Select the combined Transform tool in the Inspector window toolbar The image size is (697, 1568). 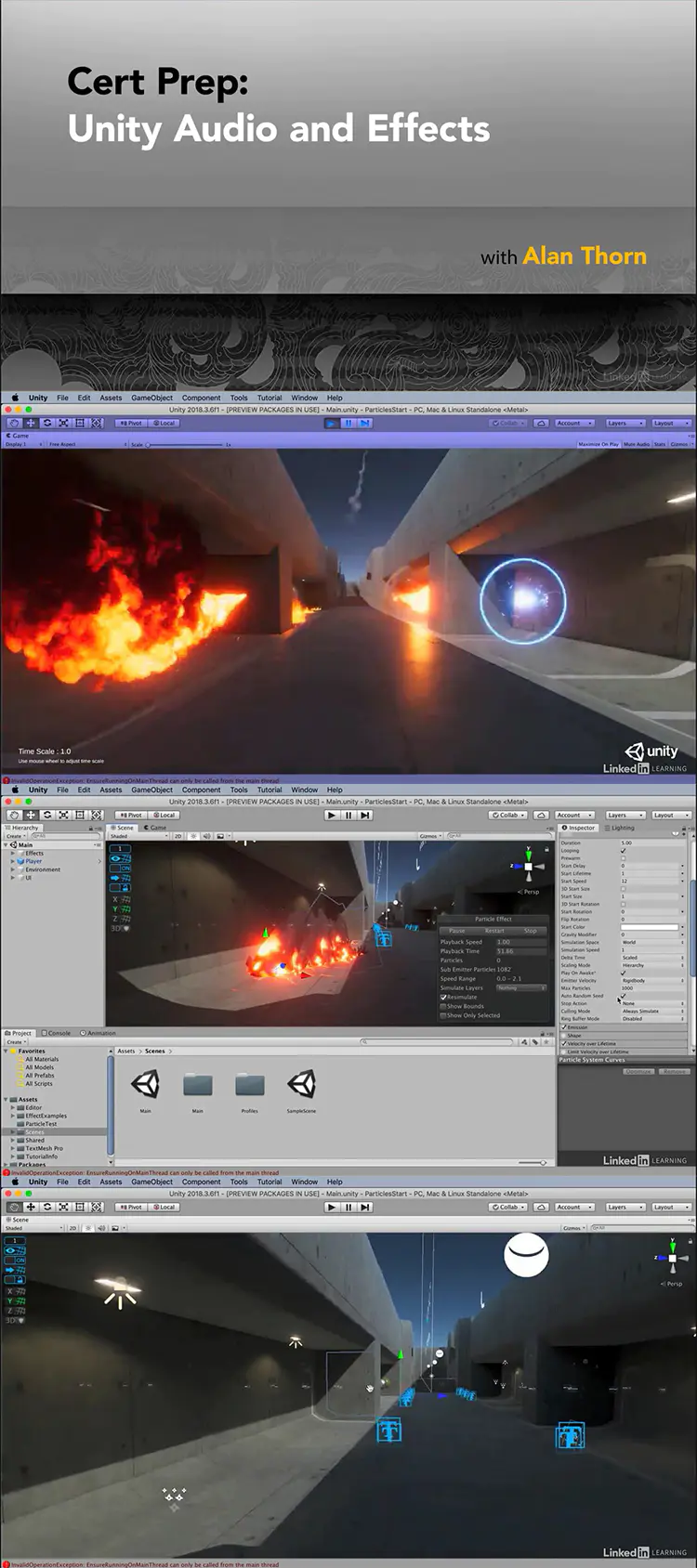(97, 815)
